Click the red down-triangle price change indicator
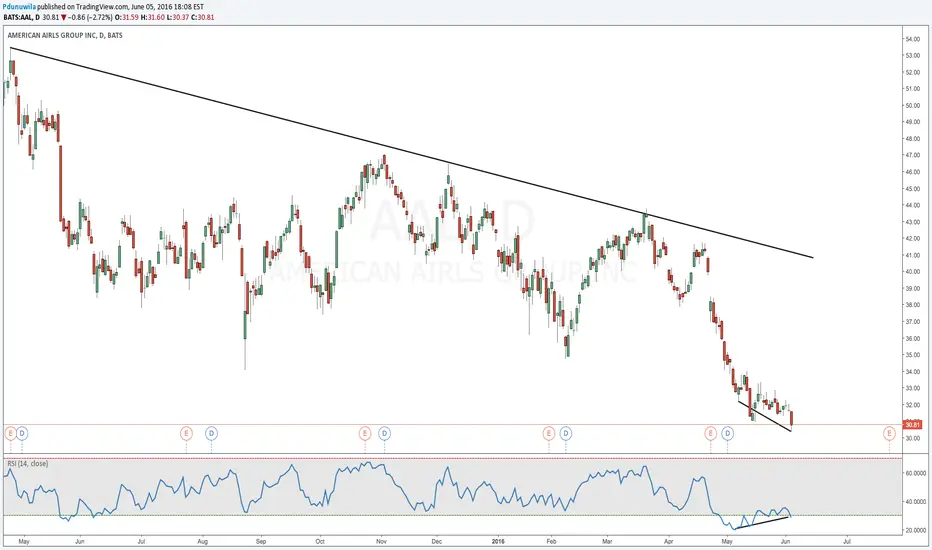 (x=64, y=17)
